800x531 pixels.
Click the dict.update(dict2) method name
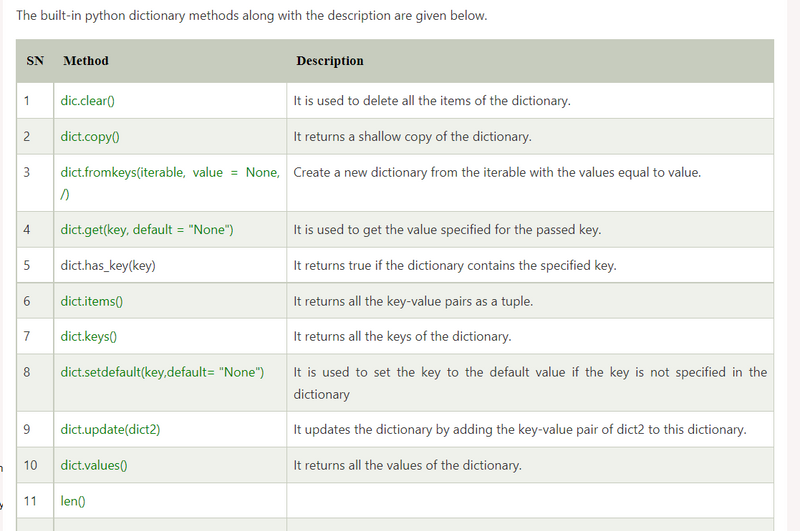coord(110,429)
